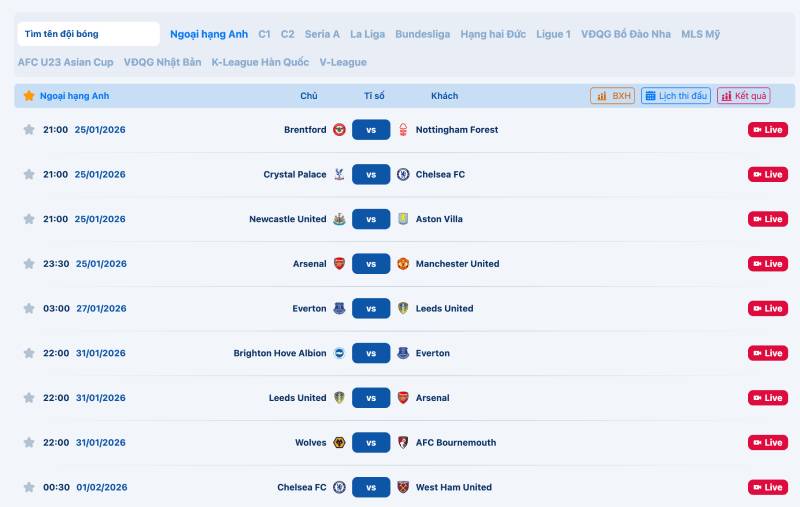Image resolution: width=800 pixels, height=507 pixels.
Task: Watch Live for Crystal Palace vs Chelsea
Action: (768, 174)
